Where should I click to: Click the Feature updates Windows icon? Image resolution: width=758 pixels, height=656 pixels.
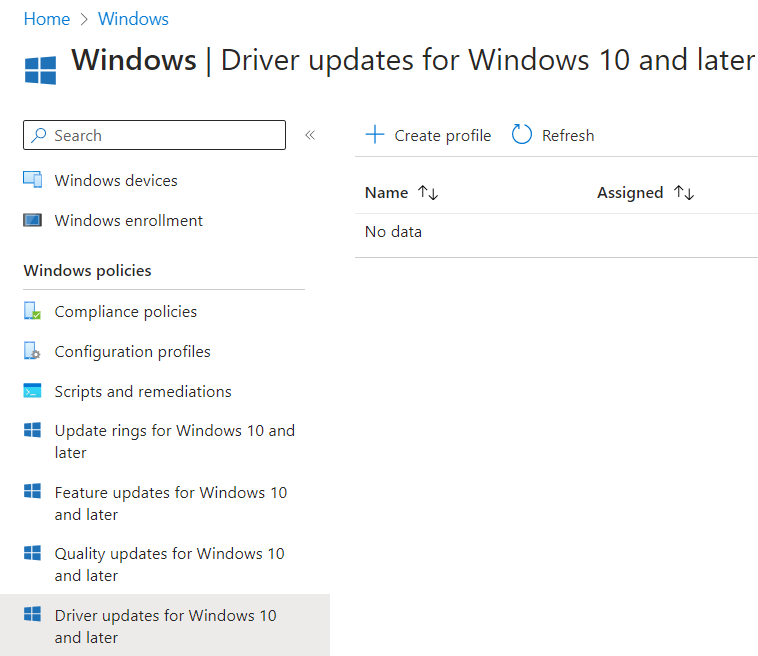(x=32, y=491)
